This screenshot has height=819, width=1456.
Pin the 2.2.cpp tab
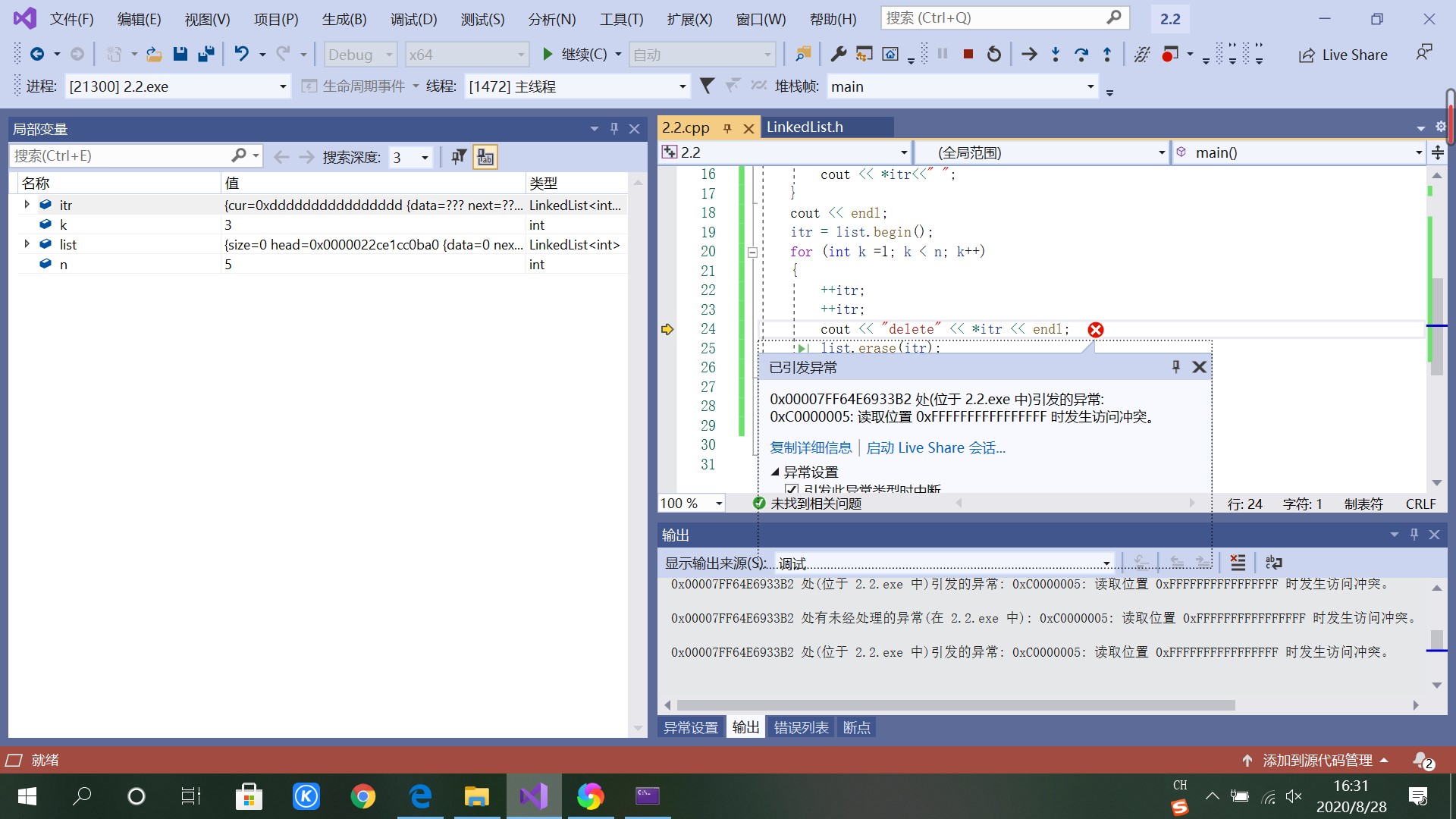tap(726, 128)
